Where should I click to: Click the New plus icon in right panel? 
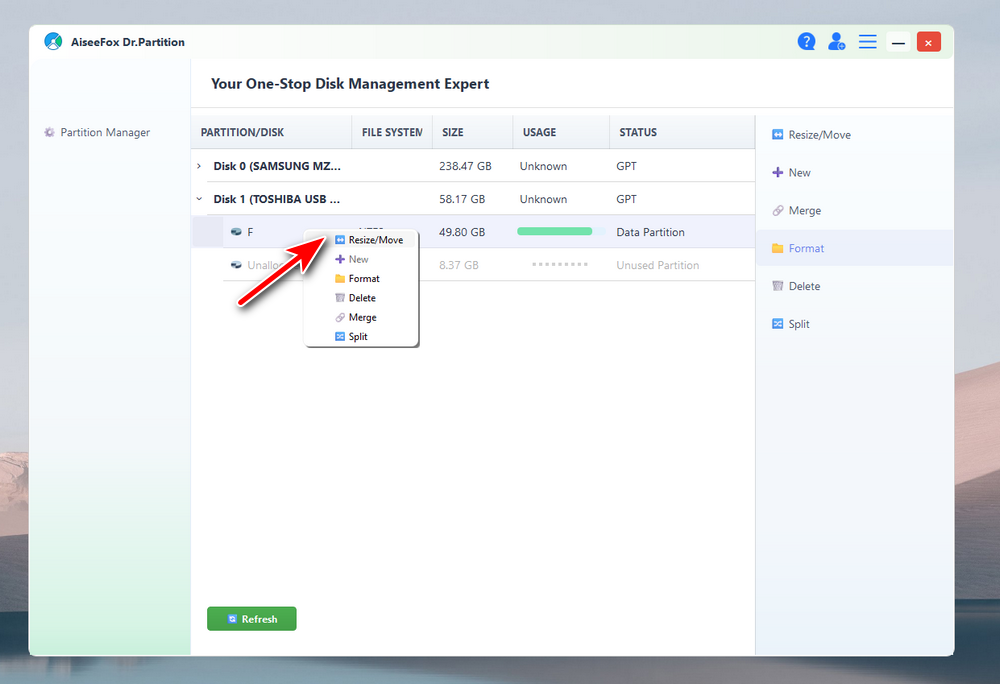pos(778,173)
